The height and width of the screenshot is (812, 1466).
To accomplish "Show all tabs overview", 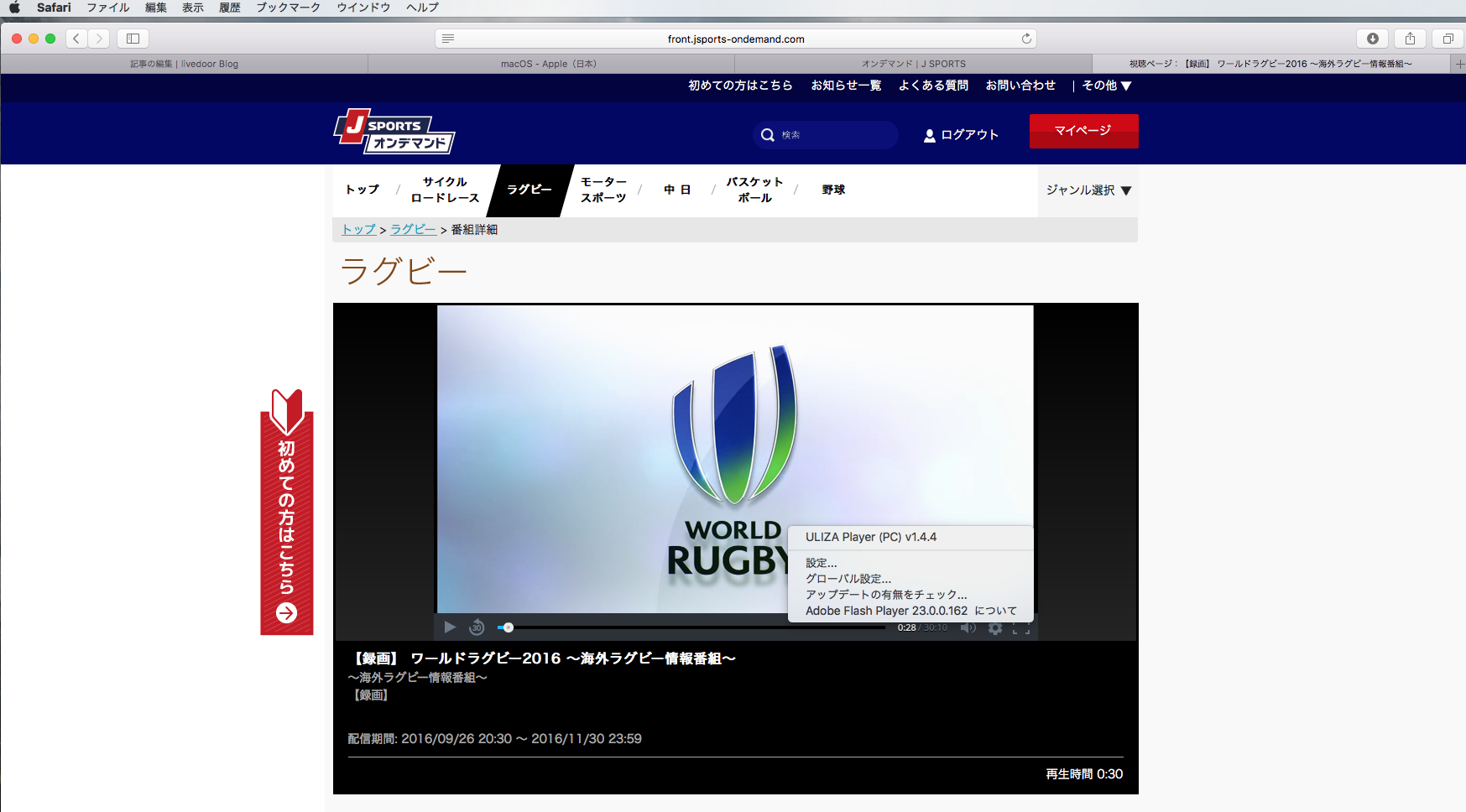I will [1448, 39].
